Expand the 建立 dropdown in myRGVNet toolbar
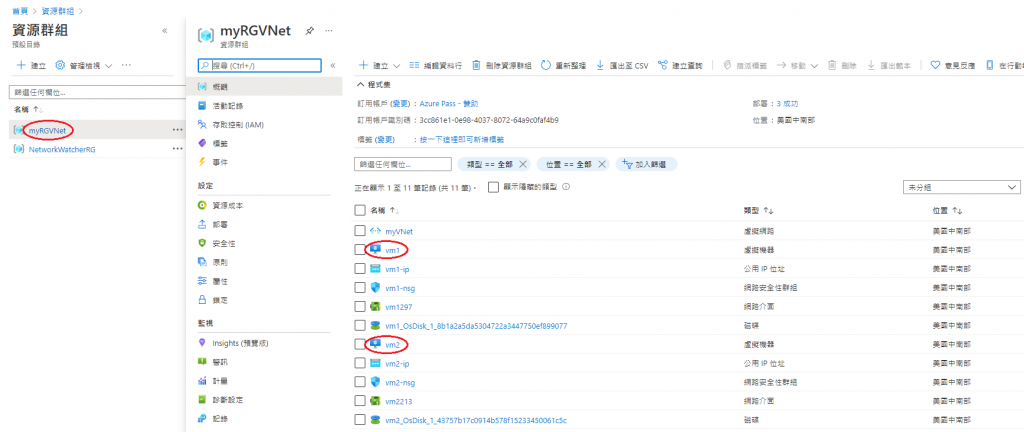The image size is (1024, 432). [x=396, y=66]
